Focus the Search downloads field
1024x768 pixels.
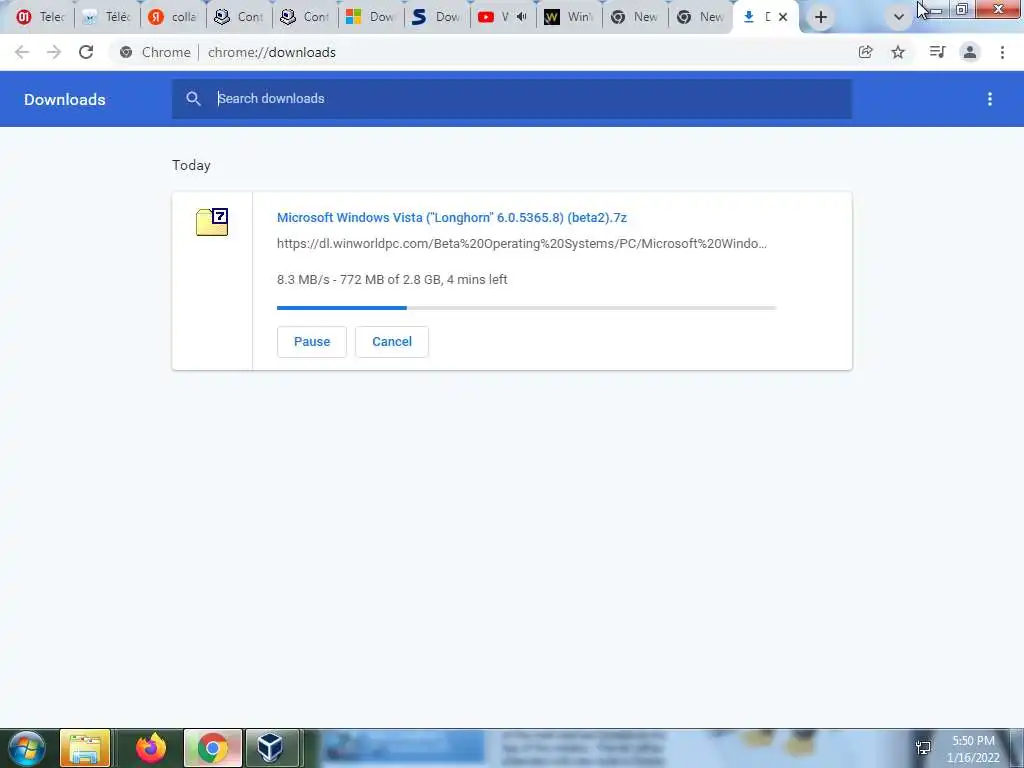coord(512,99)
